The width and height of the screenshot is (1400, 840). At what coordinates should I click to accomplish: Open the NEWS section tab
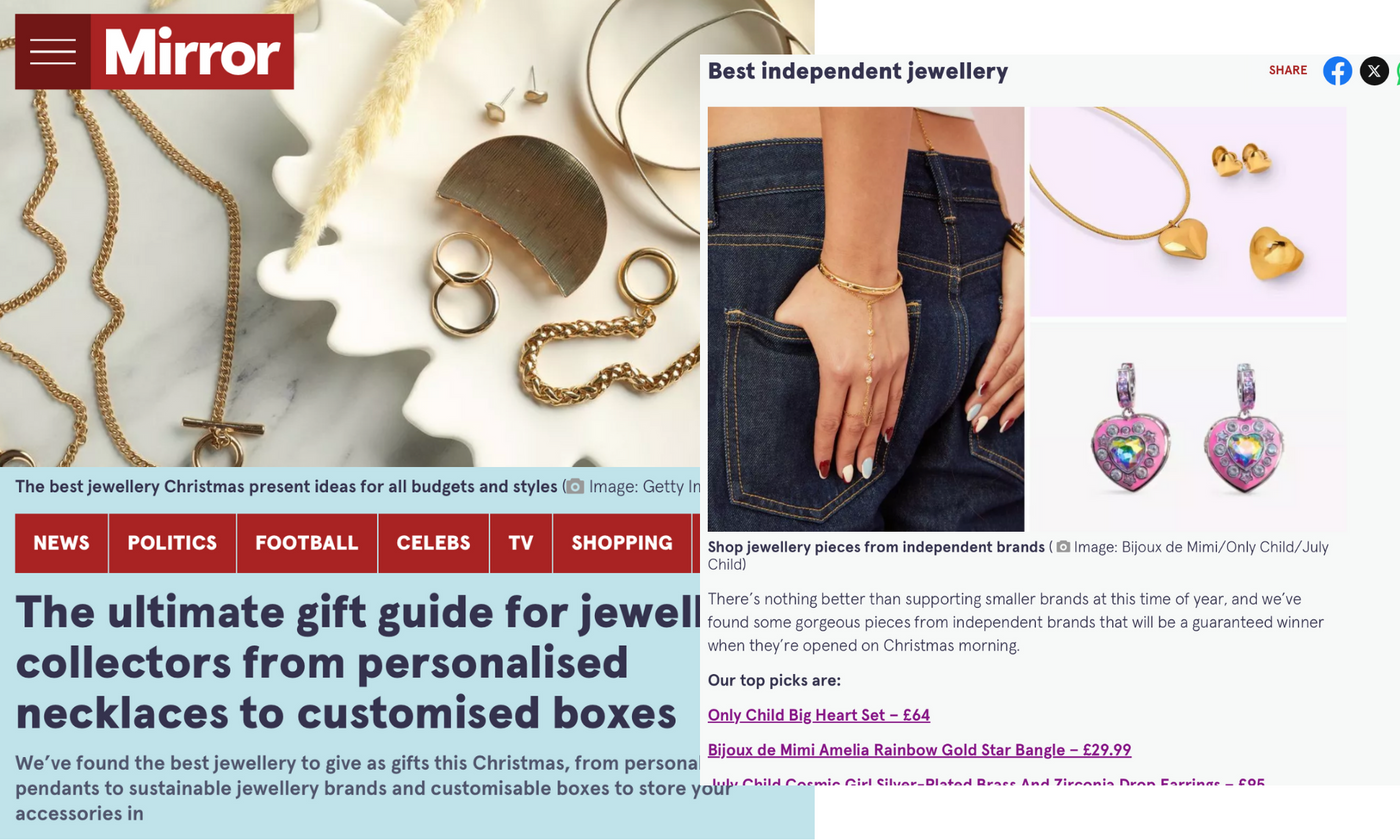[61, 543]
